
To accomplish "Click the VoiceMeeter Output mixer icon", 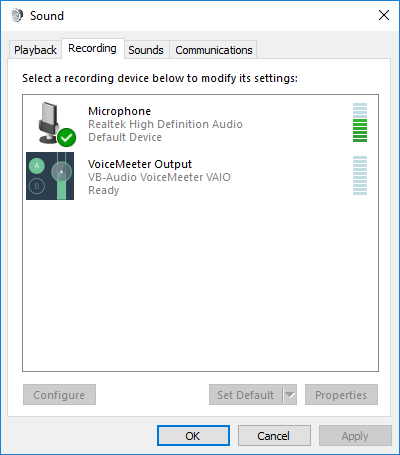I will 50,176.
